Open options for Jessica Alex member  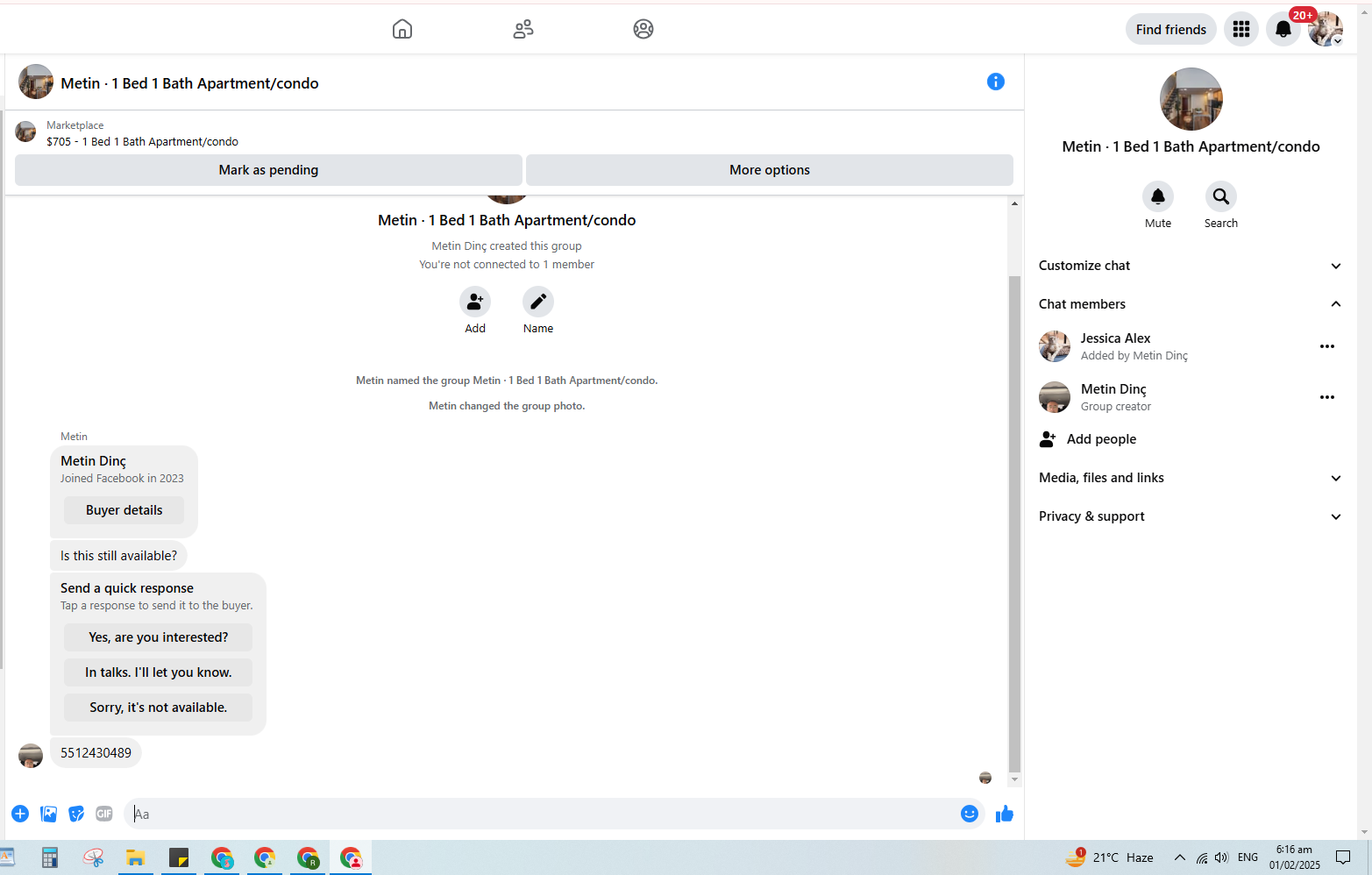click(1327, 346)
